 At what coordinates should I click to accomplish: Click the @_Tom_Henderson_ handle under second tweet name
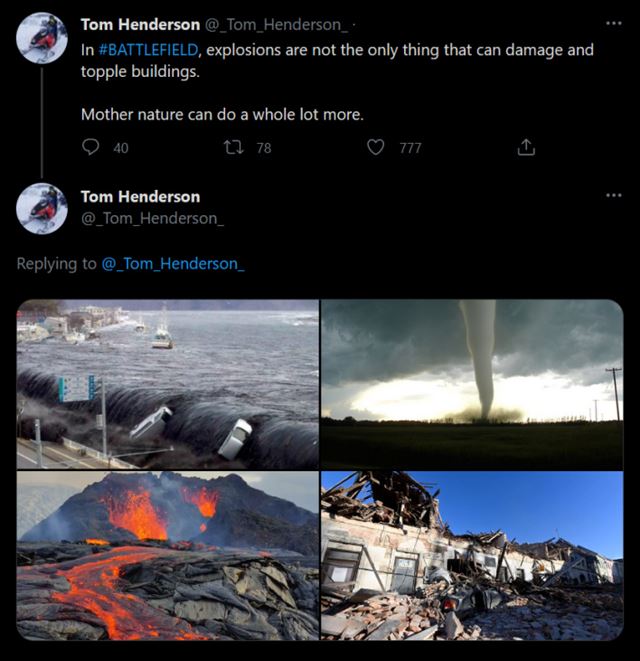click(152, 218)
